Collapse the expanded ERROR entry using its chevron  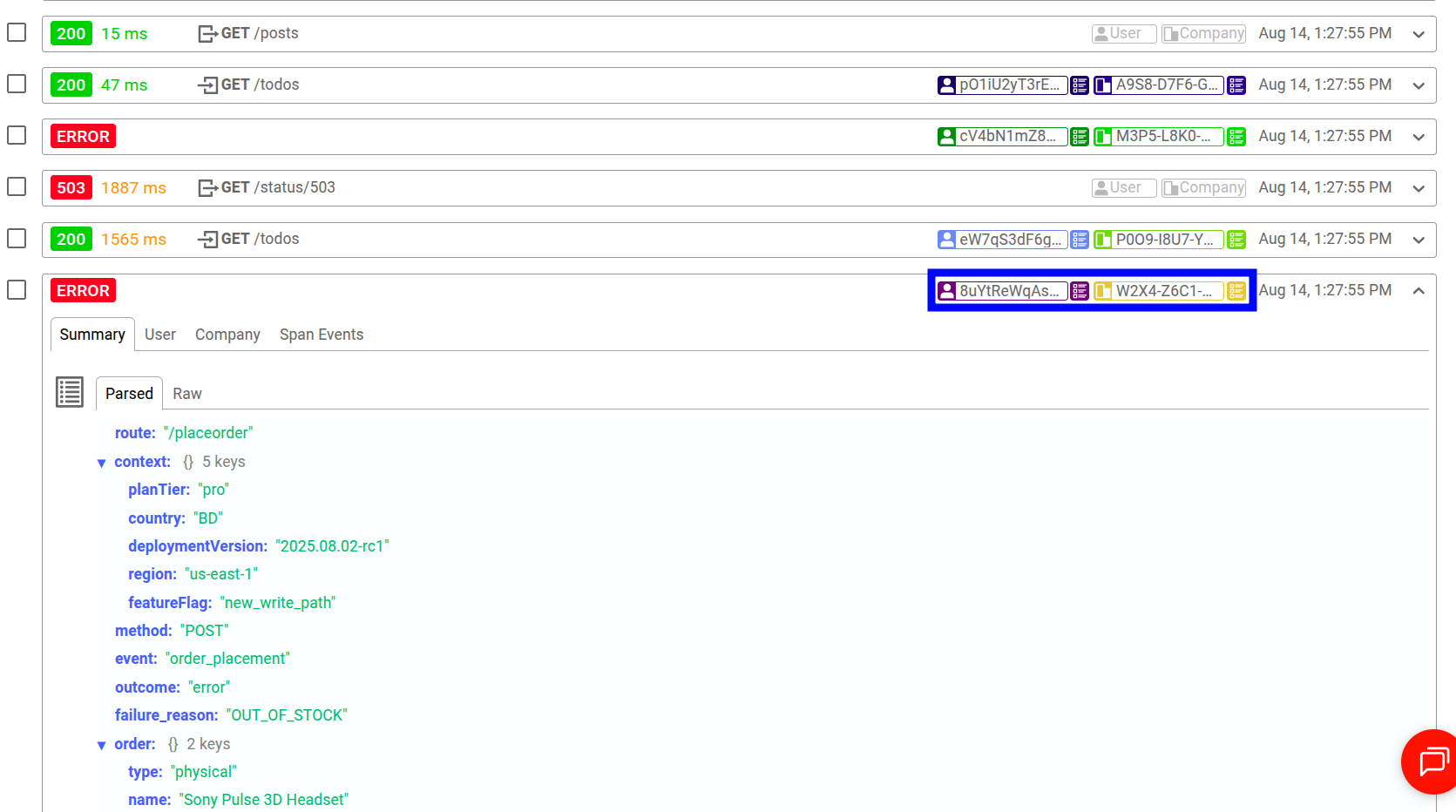click(1419, 290)
